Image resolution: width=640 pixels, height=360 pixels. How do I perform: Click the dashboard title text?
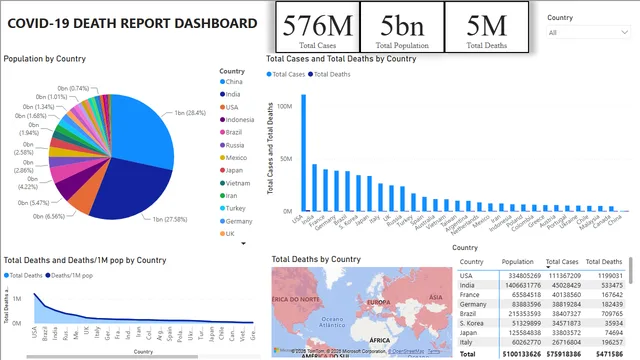[x=132, y=23]
